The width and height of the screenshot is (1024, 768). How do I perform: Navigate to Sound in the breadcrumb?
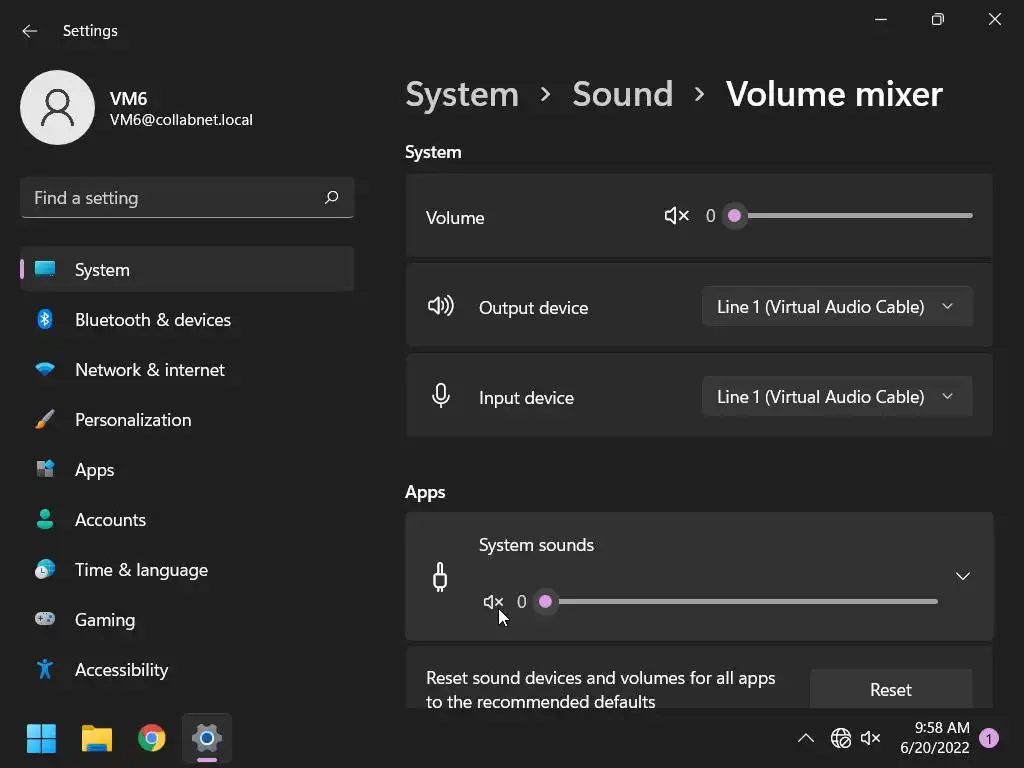(x=622, y=94)
